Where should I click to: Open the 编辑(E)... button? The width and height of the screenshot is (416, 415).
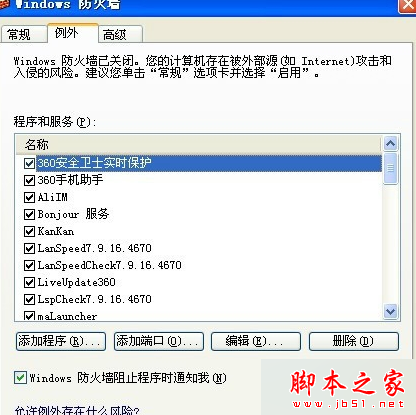point(256,341)
